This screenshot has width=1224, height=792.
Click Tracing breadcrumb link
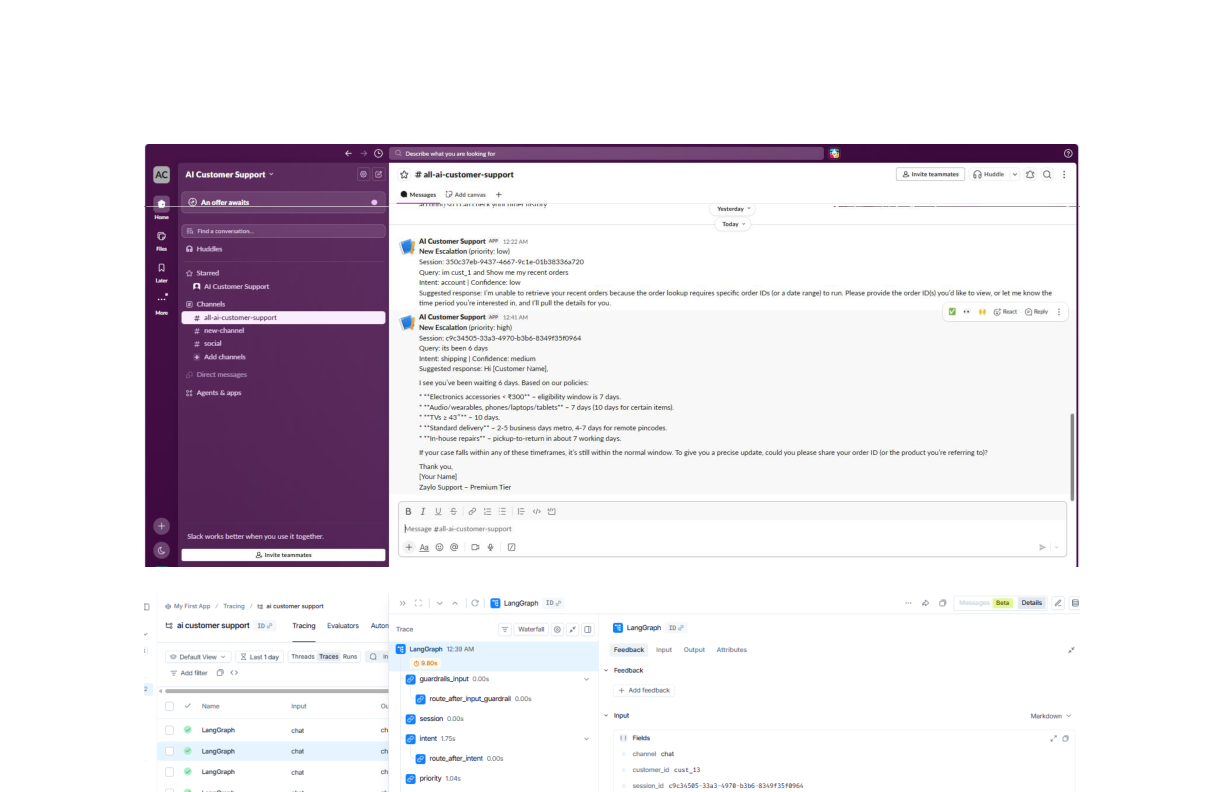click(x=234, y=606)
